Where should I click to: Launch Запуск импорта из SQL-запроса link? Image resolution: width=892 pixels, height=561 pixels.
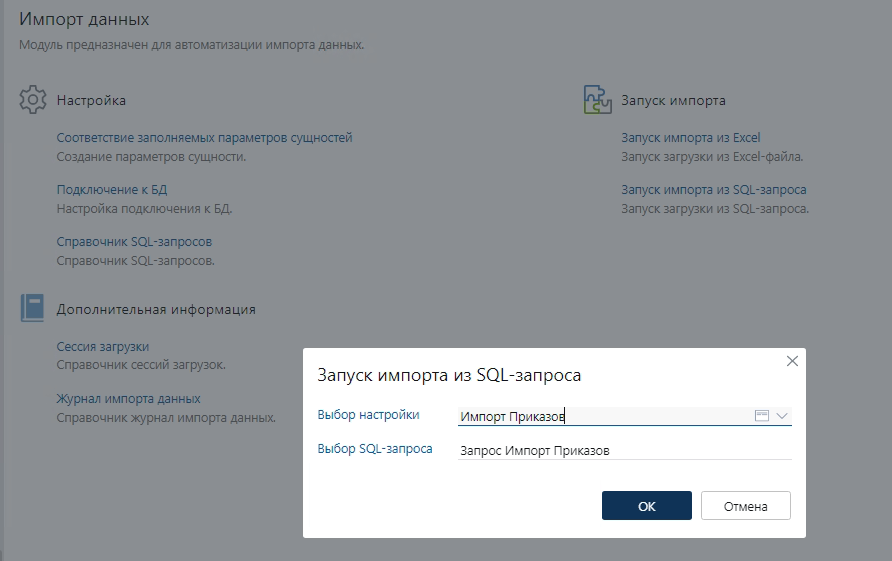click(713, 189)
